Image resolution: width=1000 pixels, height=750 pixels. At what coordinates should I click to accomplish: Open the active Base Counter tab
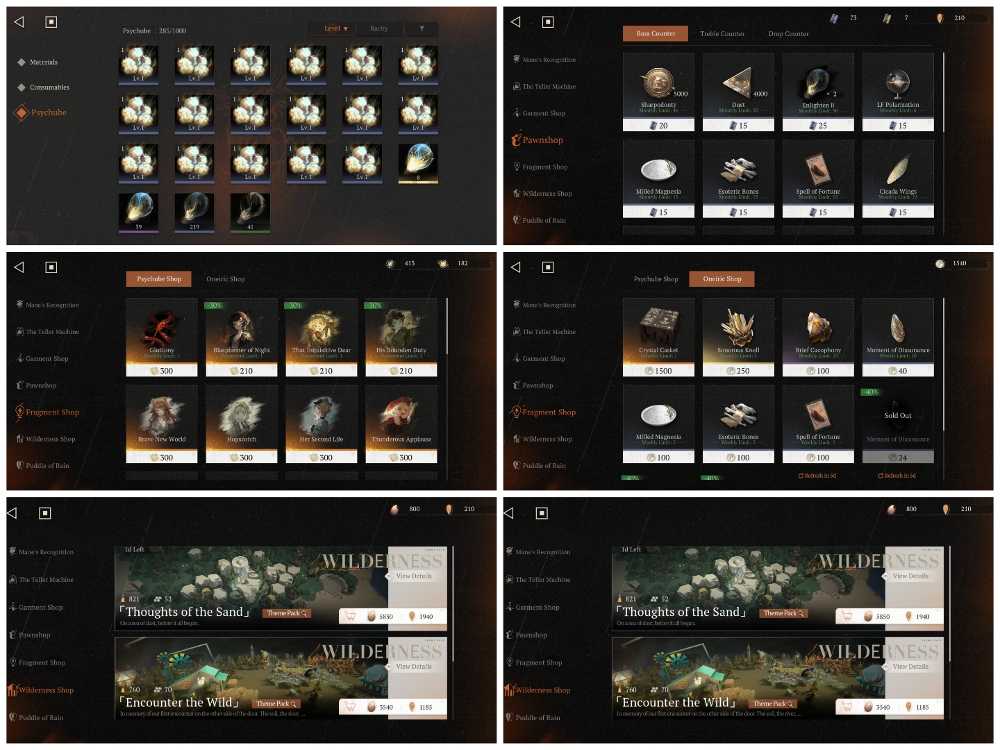655,33
